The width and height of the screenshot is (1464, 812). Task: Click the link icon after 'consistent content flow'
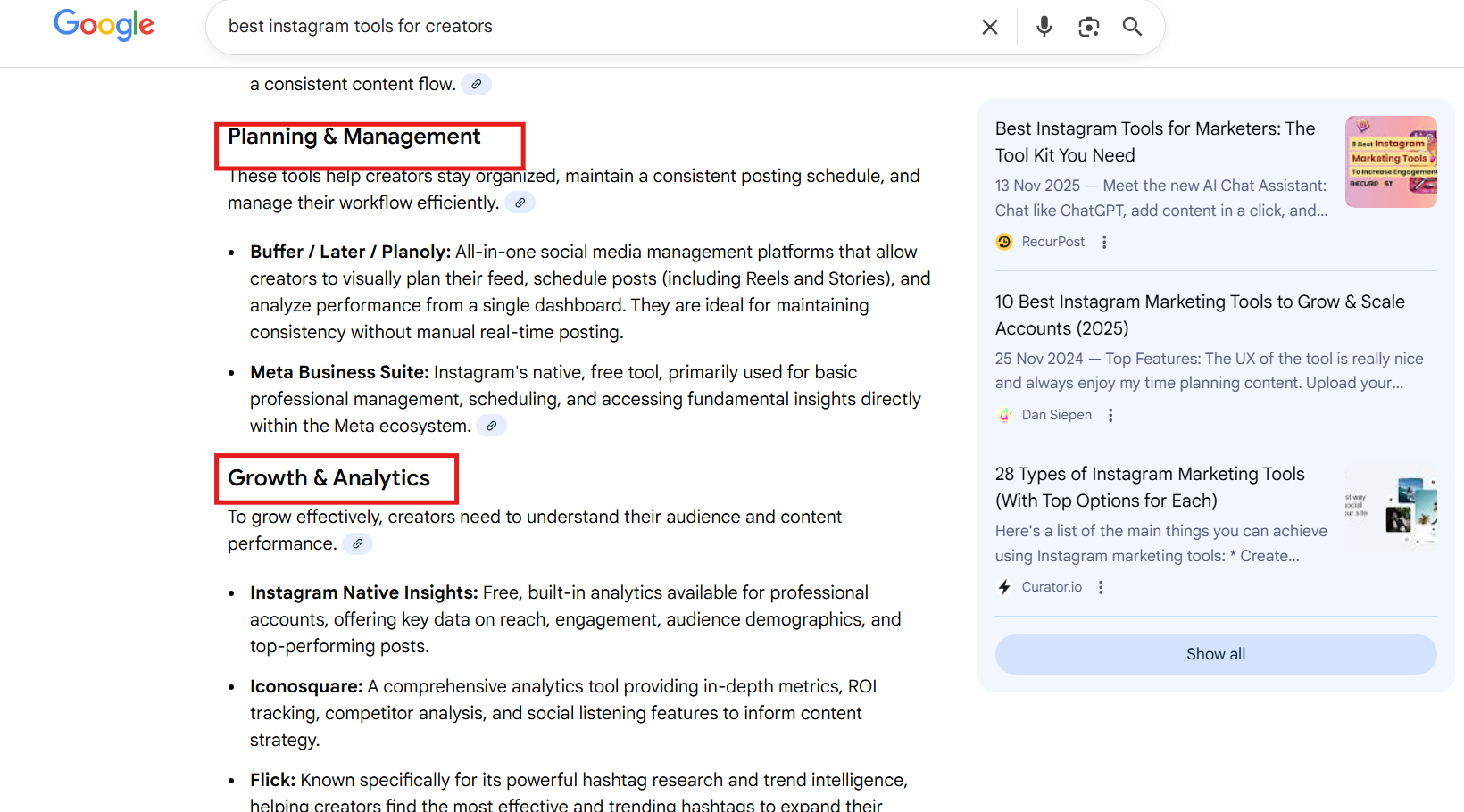point(477,84)
